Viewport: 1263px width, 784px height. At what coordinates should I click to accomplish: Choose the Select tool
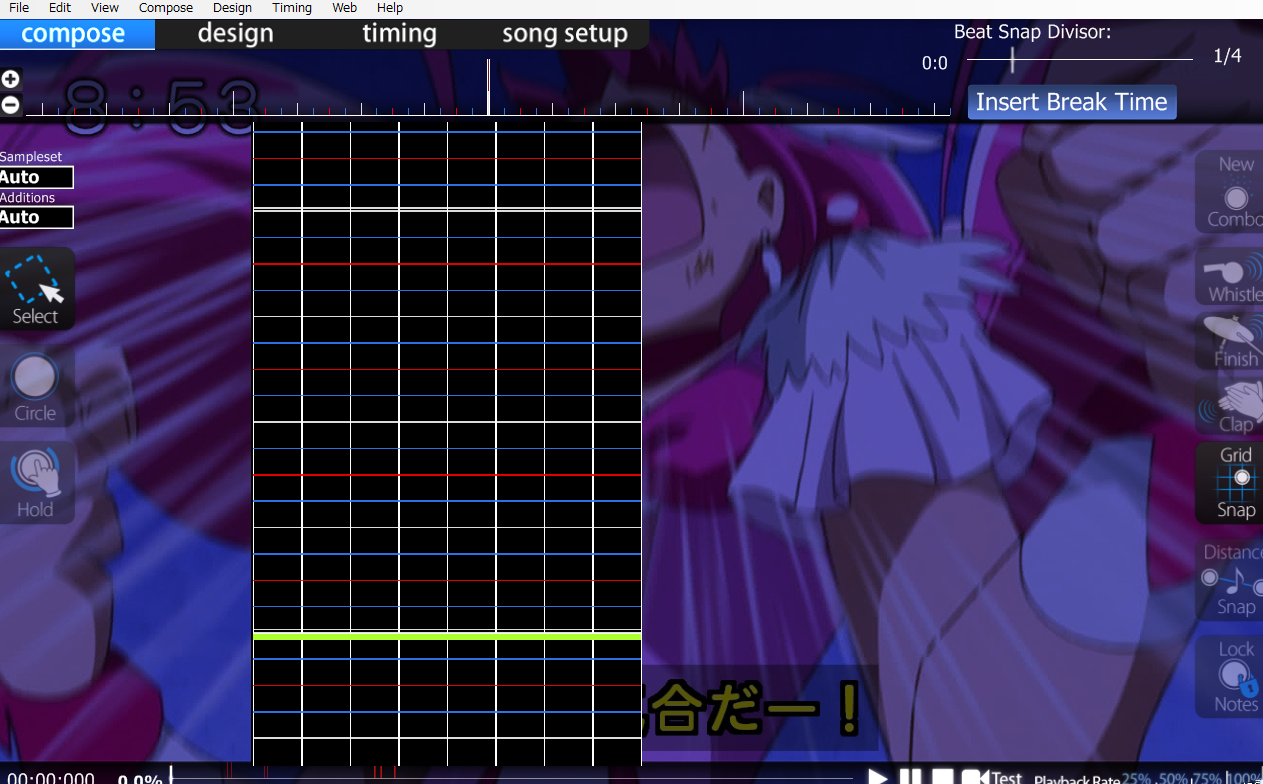pyautogui.click(x=36, y=290)
